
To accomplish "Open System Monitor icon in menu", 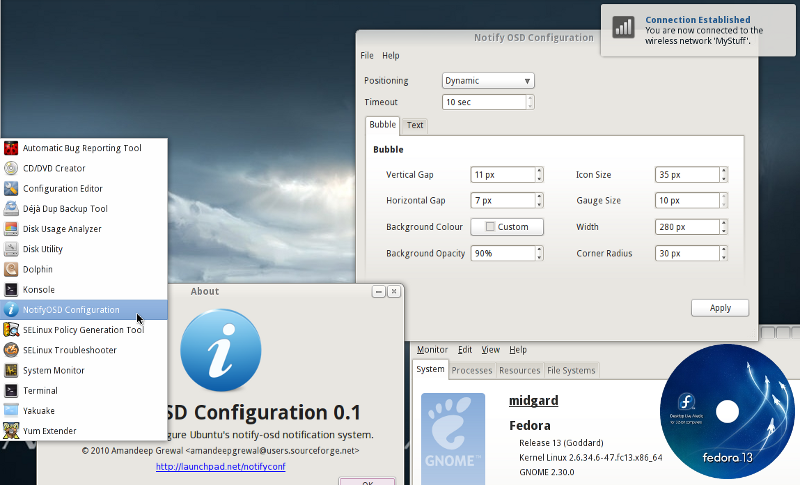I will click(x=11, y=370).
